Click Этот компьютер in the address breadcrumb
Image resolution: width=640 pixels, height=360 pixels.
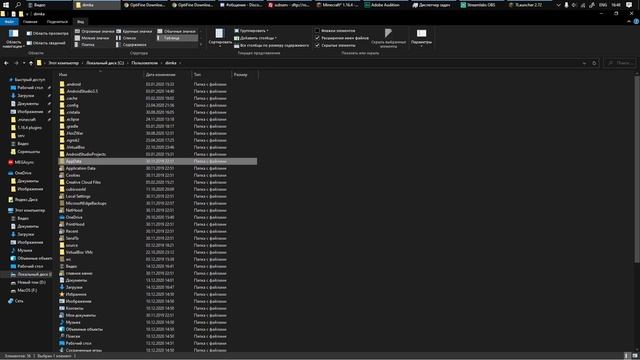pyautogui.click(x=63, y=63)
